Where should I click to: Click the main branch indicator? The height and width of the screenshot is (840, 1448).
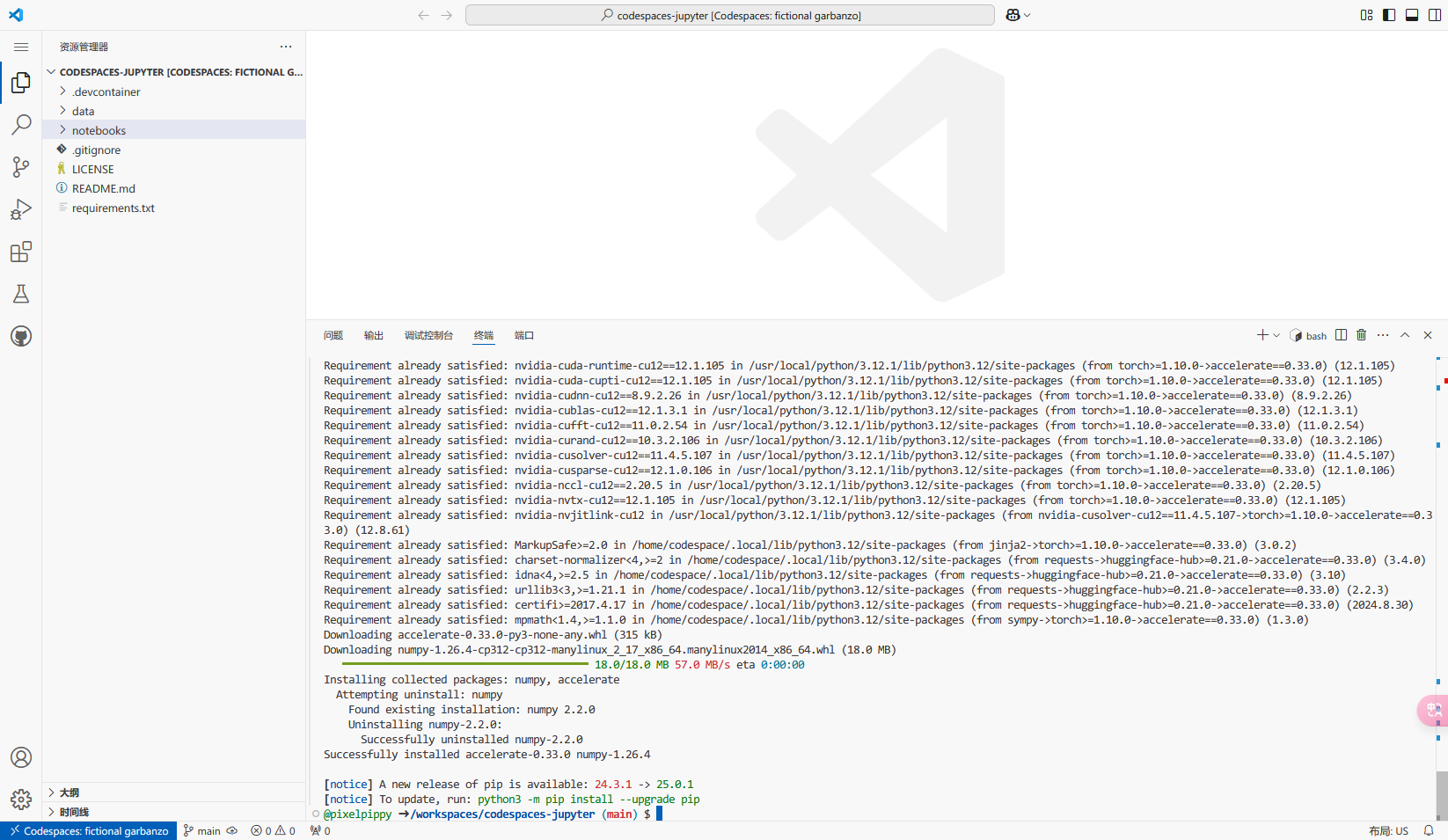[202, 830]
